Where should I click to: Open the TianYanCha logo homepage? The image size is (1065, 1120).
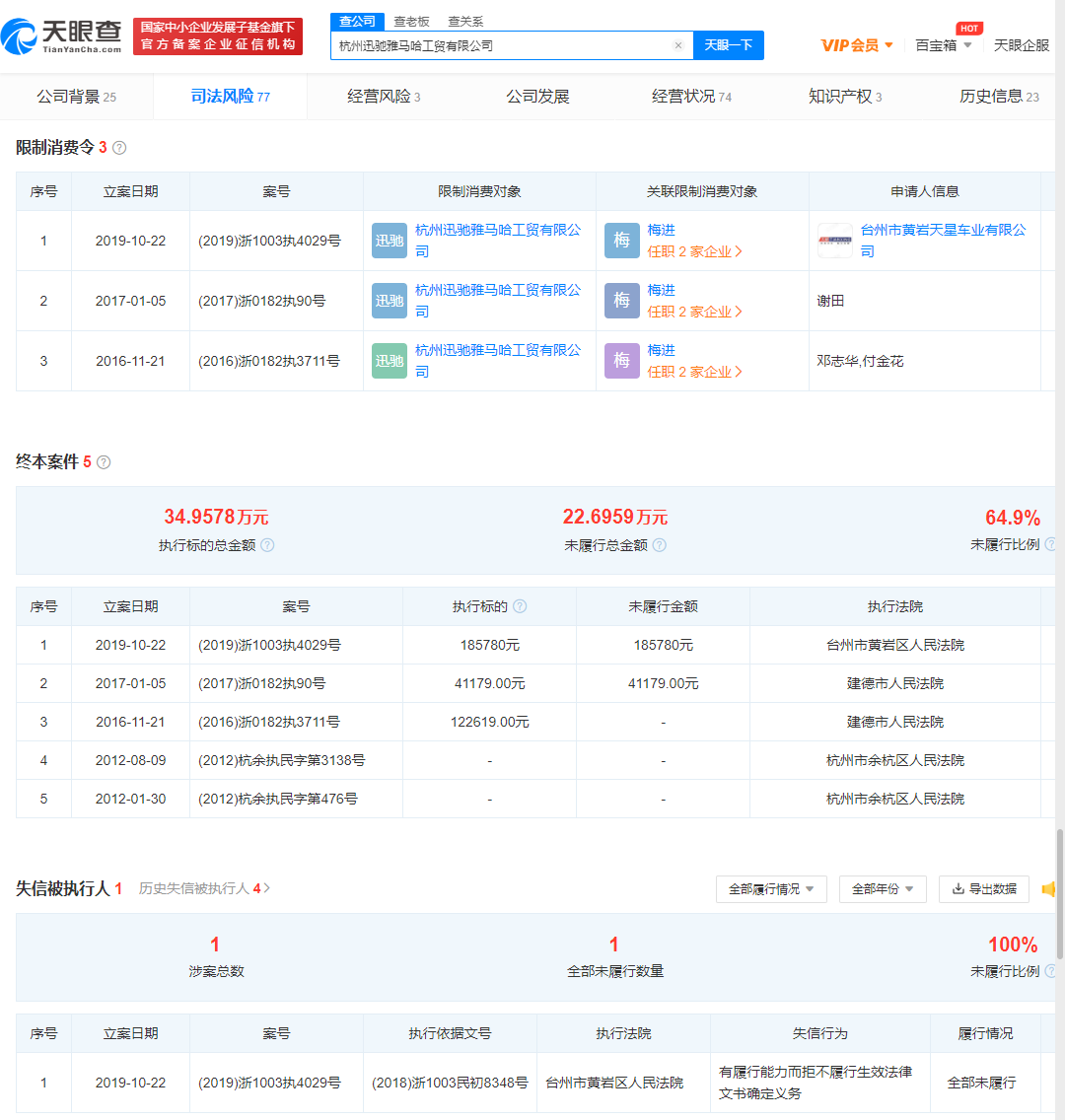[x=61, y=35]
